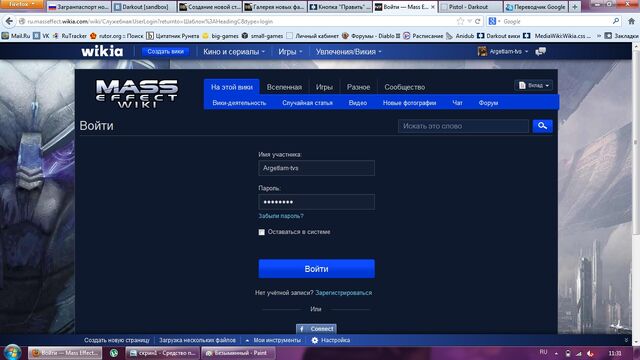This screenshot has width=640, height=360.
Task: Show more bookmarks chevron
Action: point(599,36)
